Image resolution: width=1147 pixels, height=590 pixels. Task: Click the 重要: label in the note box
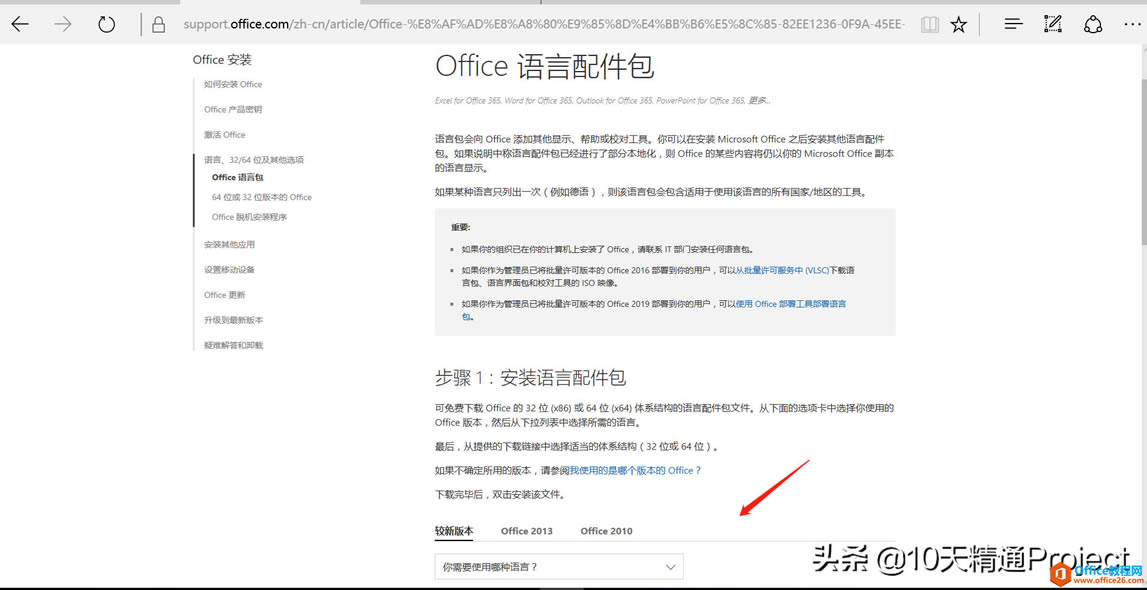click(x=461, y=227)
